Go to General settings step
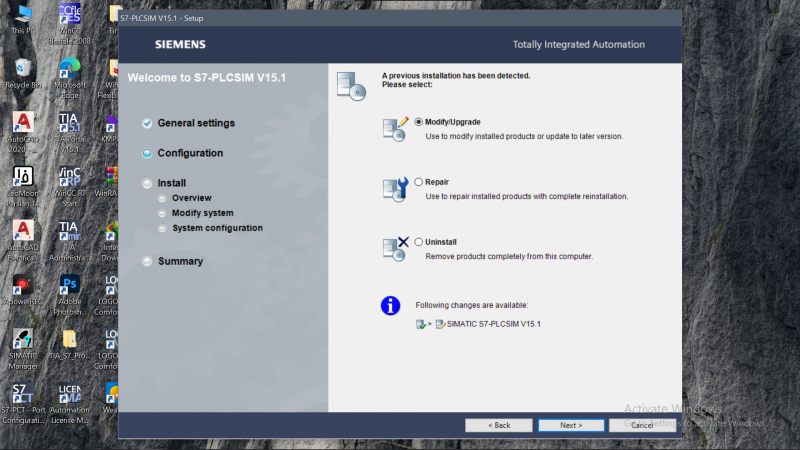Viewport: 800px width, 450px height. pyautogui.click(x=196, y=123)
